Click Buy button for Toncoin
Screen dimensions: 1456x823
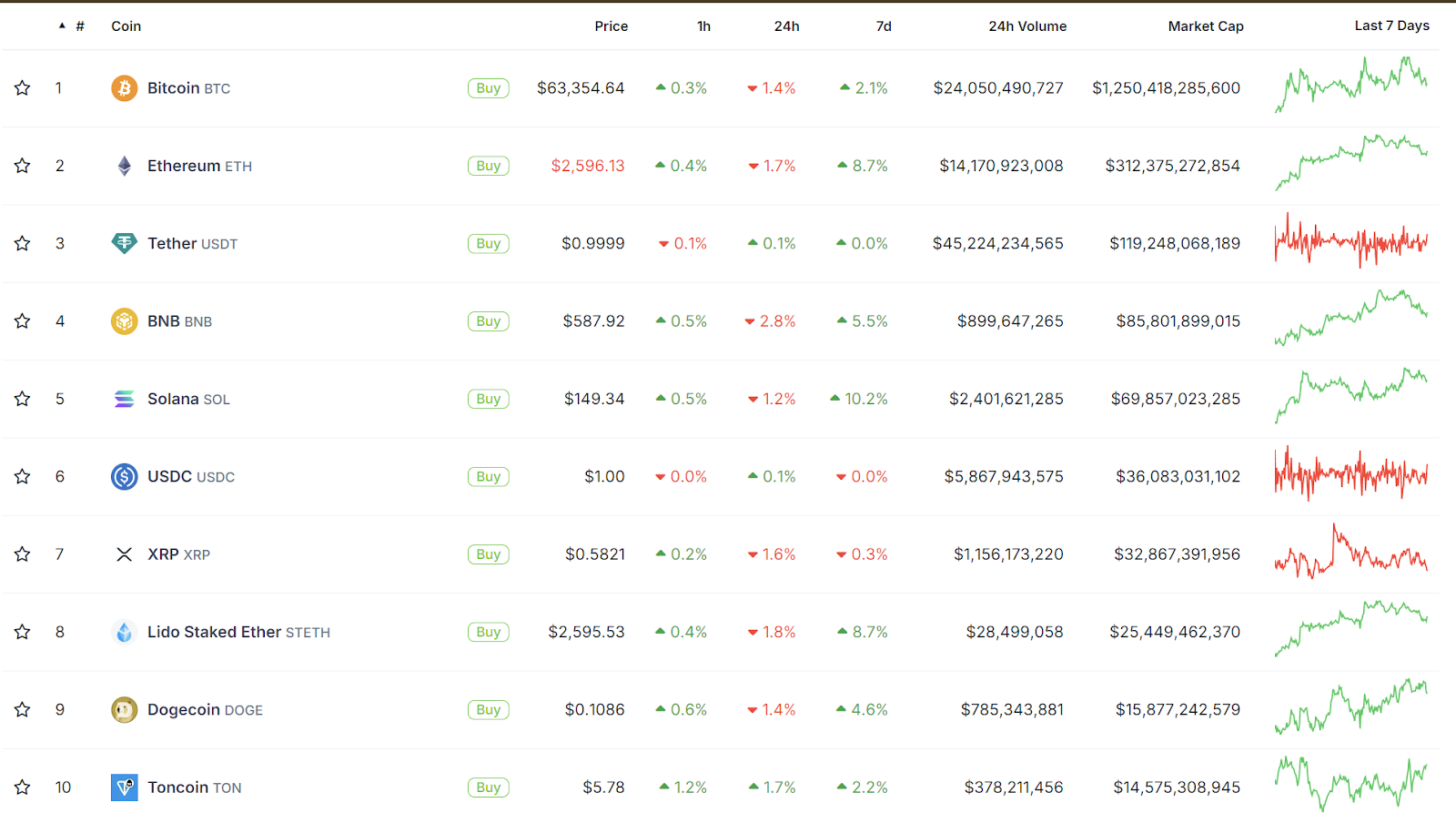coord(489,787)
